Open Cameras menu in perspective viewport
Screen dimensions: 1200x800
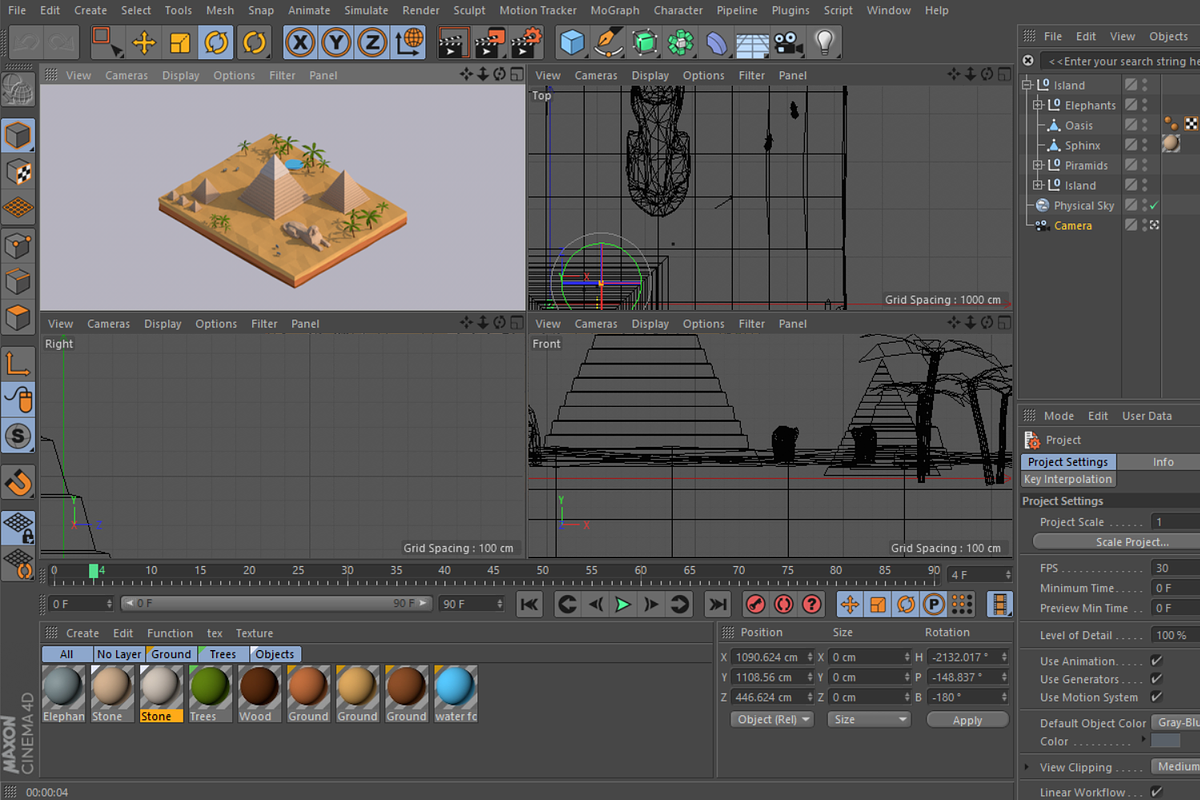[x=126, y=75]
